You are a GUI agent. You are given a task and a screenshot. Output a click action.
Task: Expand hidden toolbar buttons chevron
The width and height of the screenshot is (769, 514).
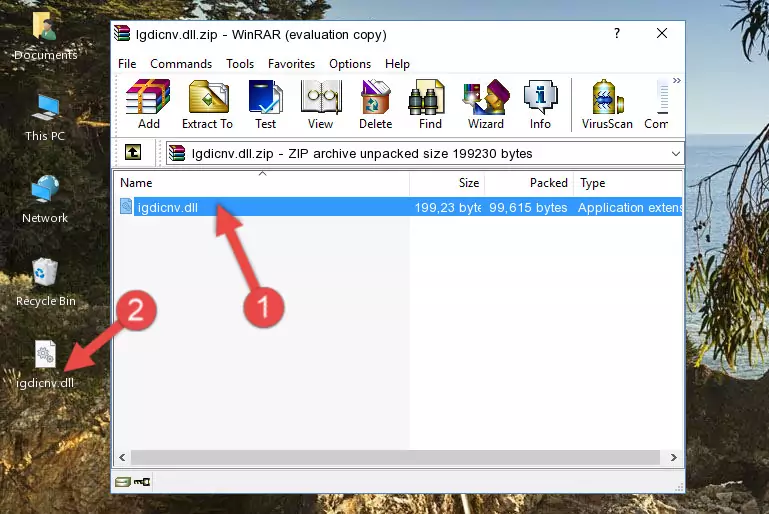(x=677, y=80)
